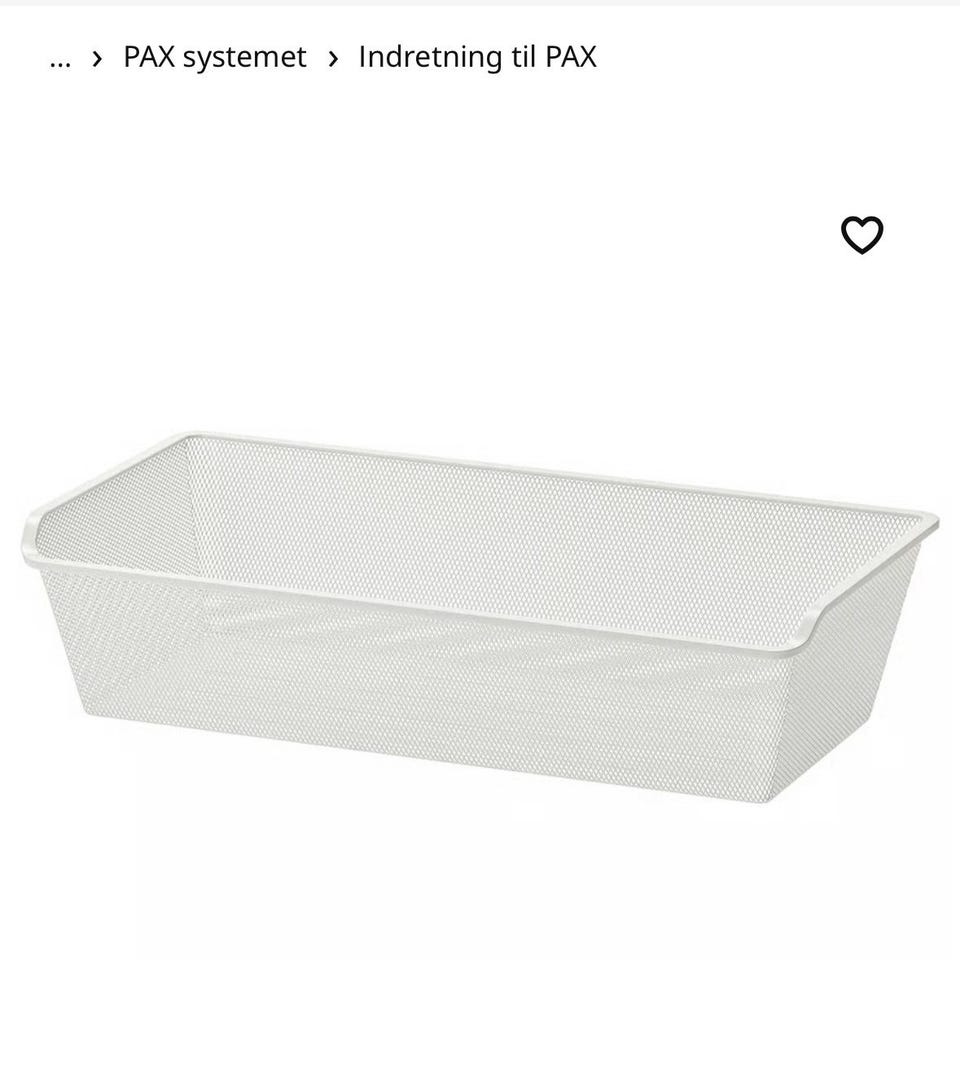Click the chevron before Indretning til PAX

[333, 59]
